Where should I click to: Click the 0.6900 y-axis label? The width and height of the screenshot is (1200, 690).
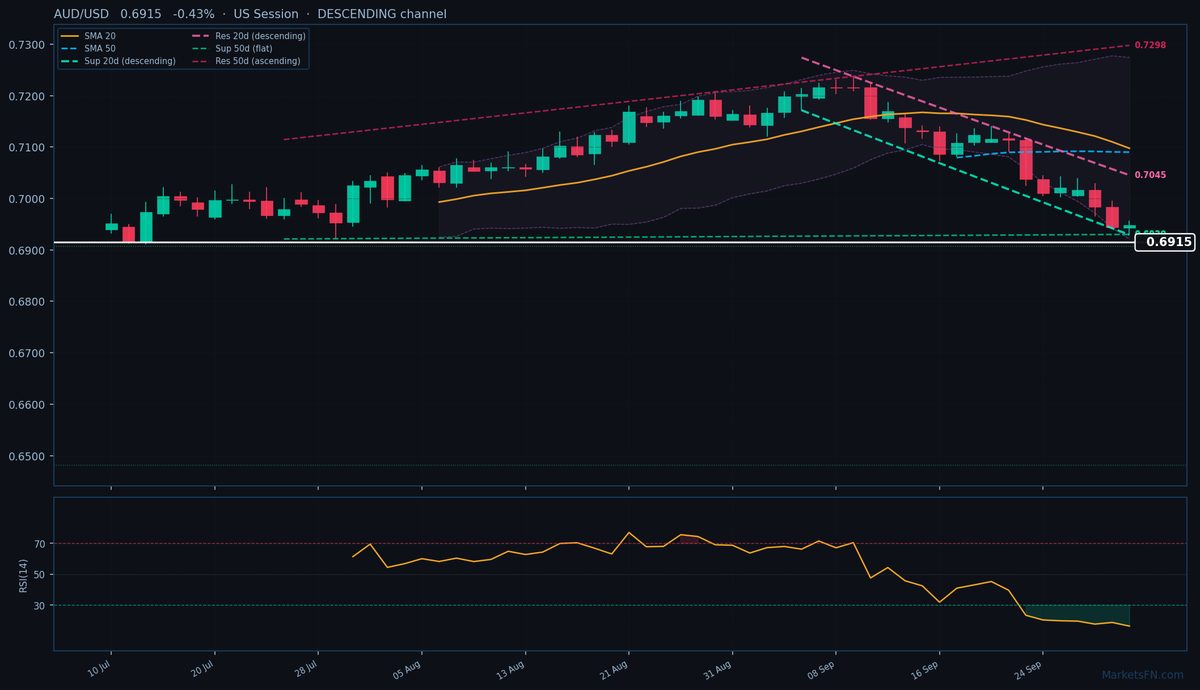pos(27,251)
